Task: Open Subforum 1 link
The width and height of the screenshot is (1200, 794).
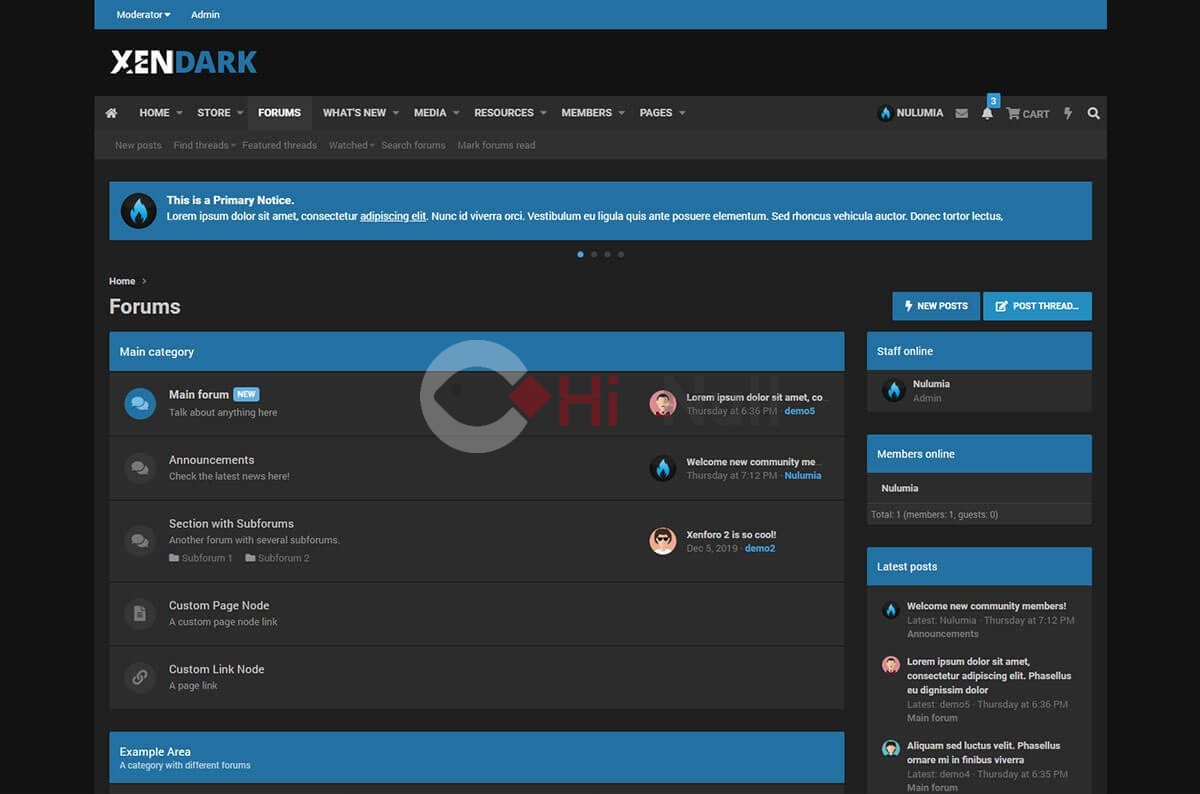Action: click(x=207, y=558)
